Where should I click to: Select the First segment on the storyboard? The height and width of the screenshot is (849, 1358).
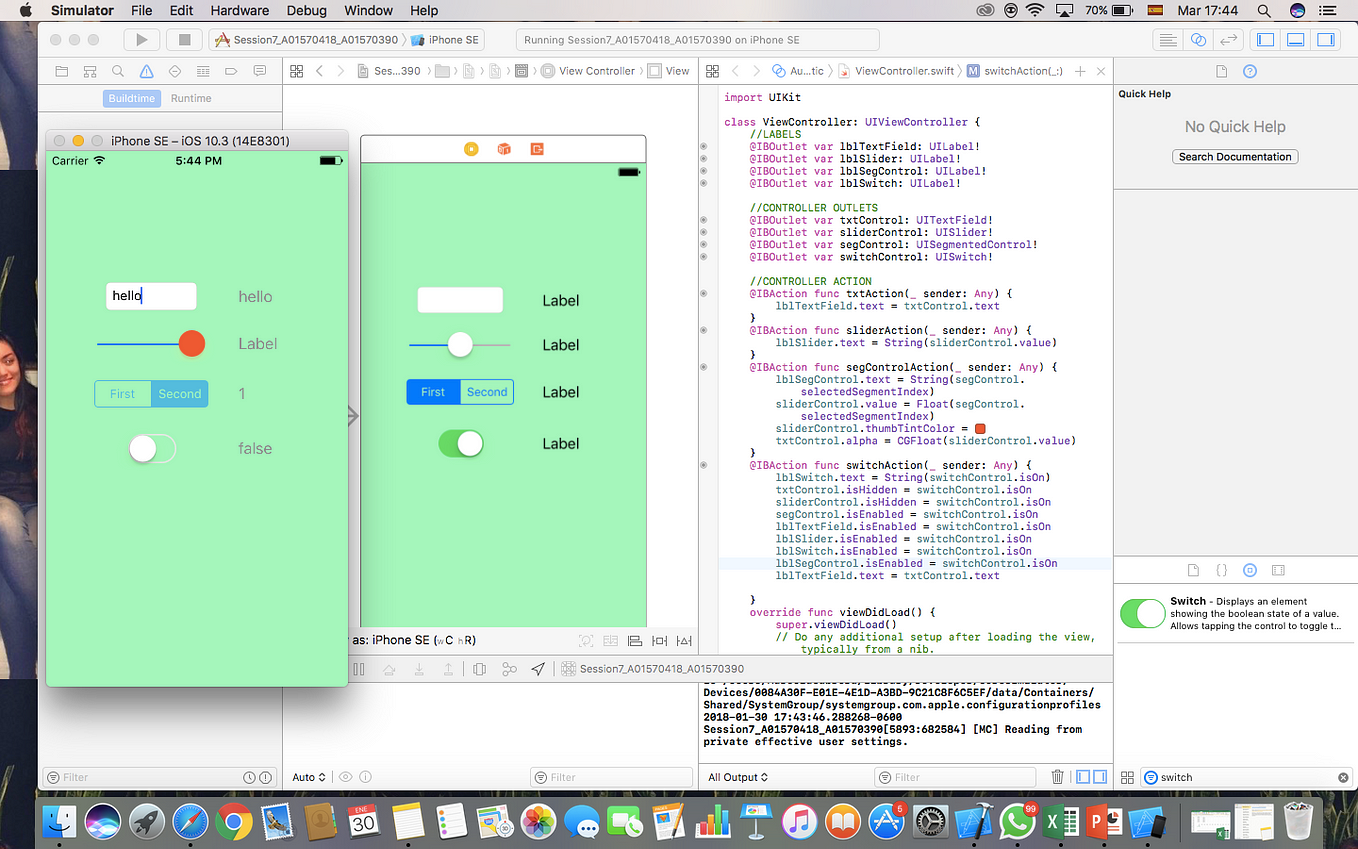pos(433,392)
